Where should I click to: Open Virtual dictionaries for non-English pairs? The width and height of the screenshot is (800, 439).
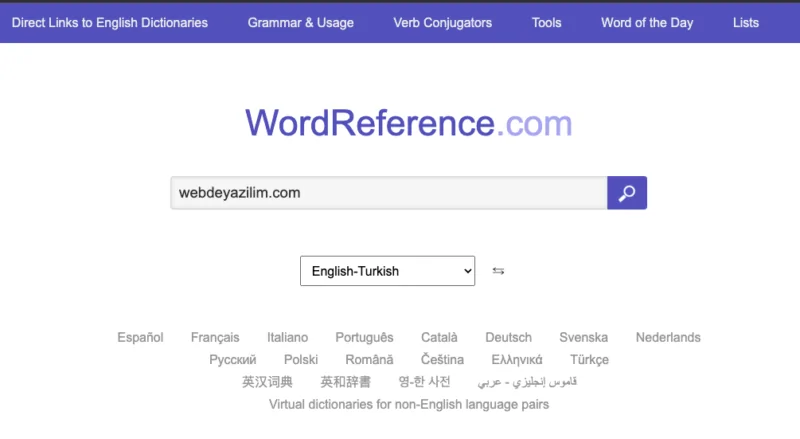(409, 404)
